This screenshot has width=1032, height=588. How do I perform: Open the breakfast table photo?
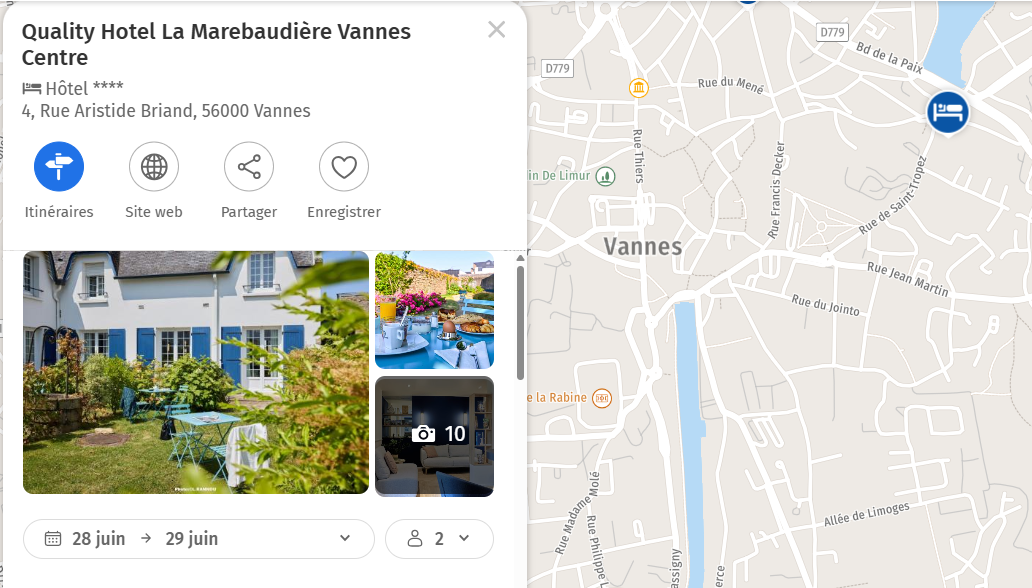(434, 310)
